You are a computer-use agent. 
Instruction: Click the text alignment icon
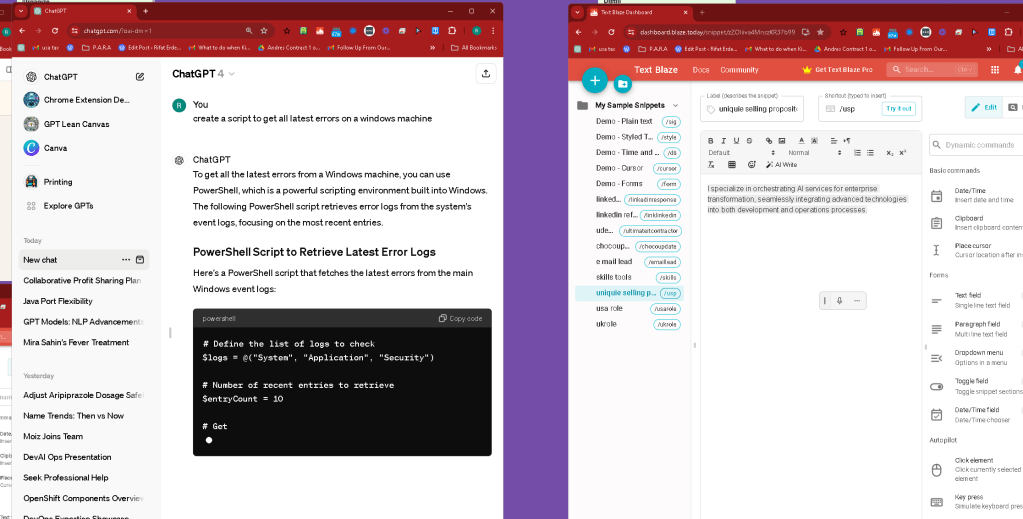(x=834, y=140)
